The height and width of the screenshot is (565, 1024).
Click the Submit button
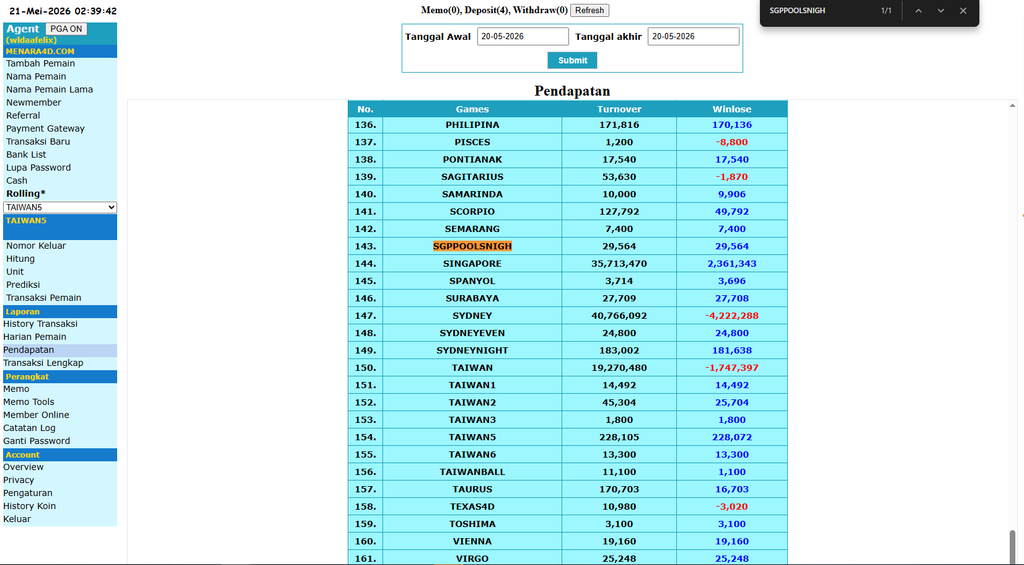572,60
